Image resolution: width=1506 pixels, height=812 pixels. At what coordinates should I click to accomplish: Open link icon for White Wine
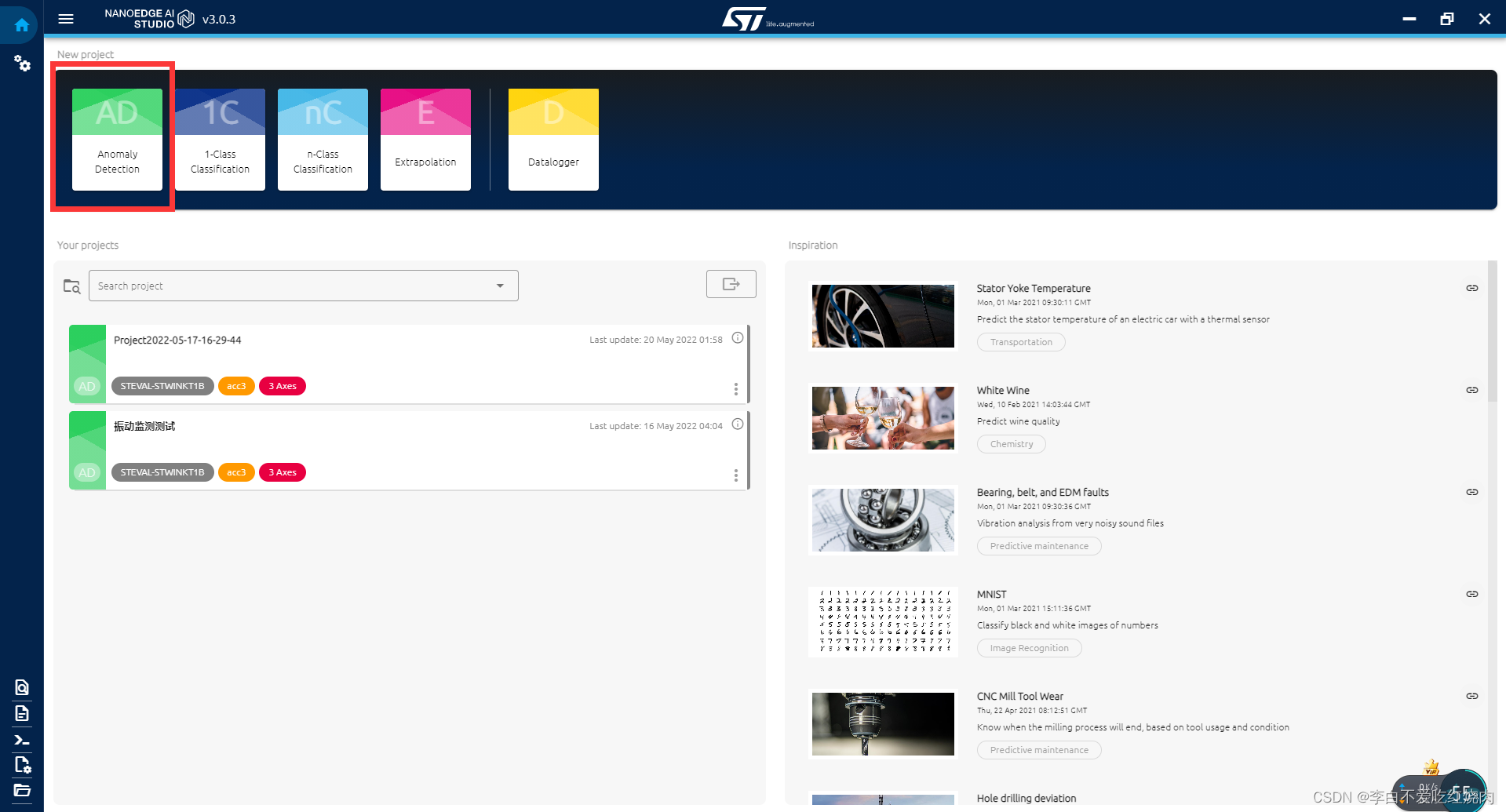[x=1472, y=390]
